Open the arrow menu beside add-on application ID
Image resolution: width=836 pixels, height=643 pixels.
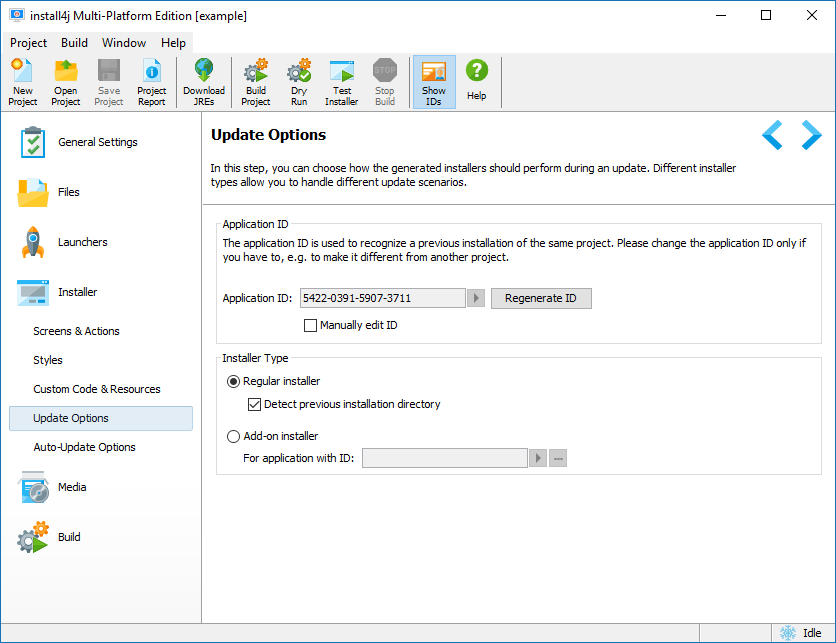(x=538, y=458)
